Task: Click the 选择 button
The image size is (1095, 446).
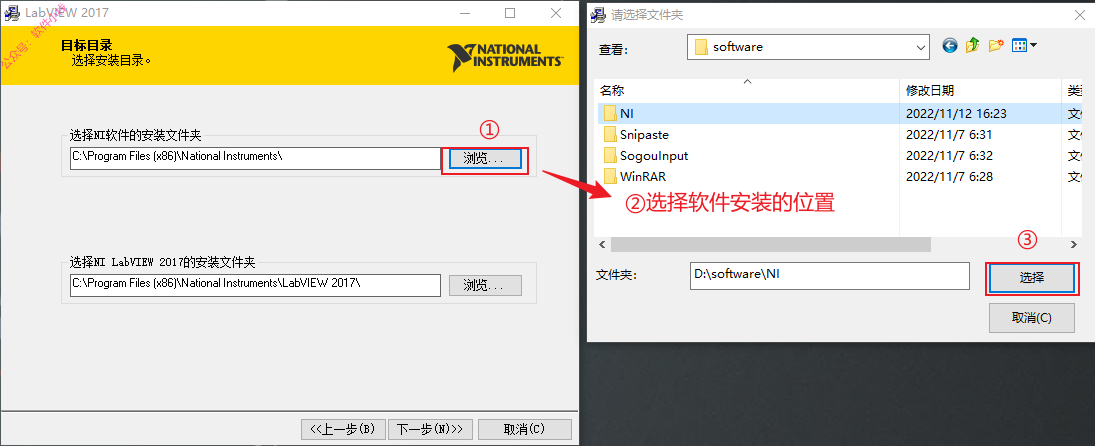Action: coord(1032,277)
